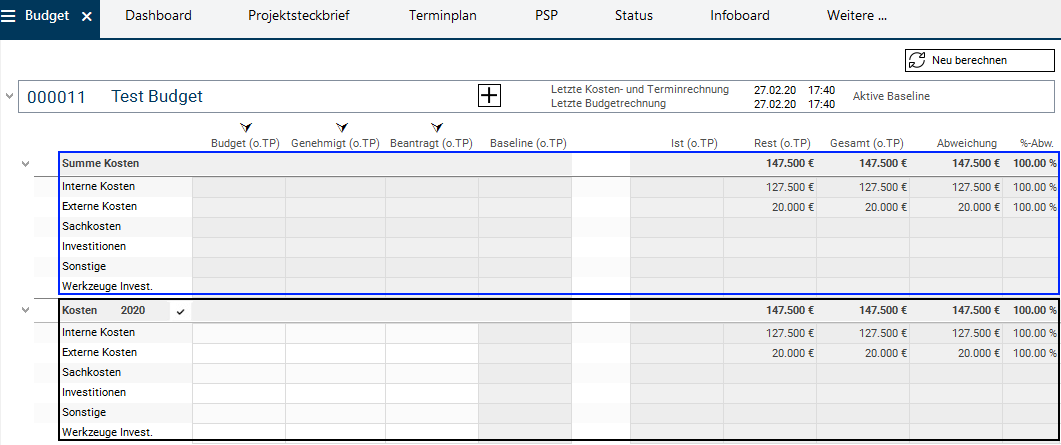Screen dimensions: 1061x445
Task: Select the Status tab
Action: click(x=634, y=16)
